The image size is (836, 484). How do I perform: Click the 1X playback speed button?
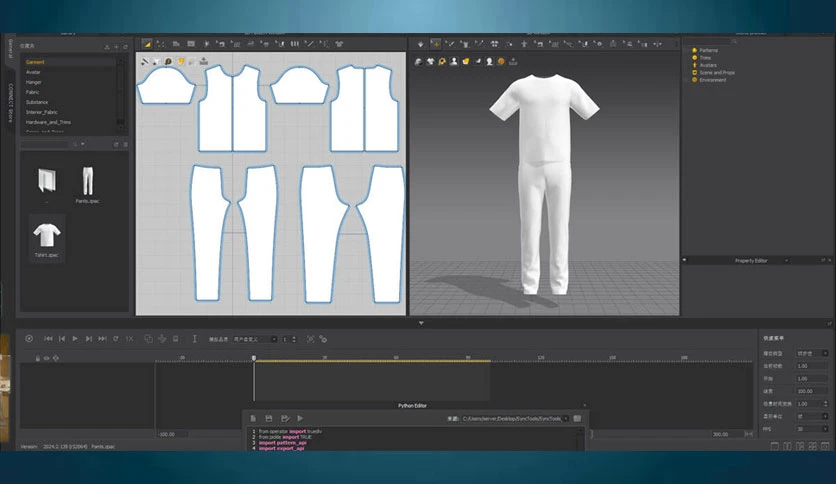pos(129,338)
